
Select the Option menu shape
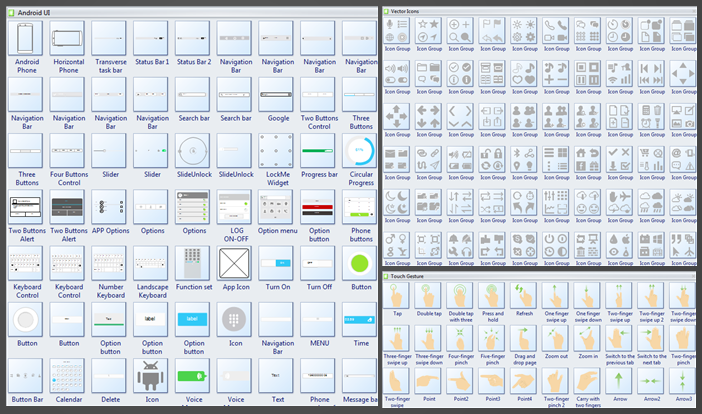coord(277,207)
